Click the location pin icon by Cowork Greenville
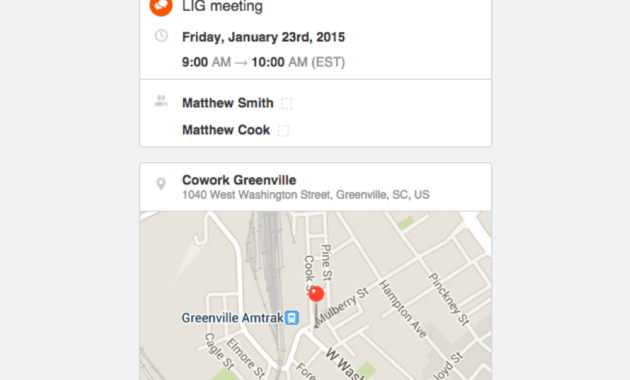630x380 pixels. pyautogui.click(x=161, y=184)
